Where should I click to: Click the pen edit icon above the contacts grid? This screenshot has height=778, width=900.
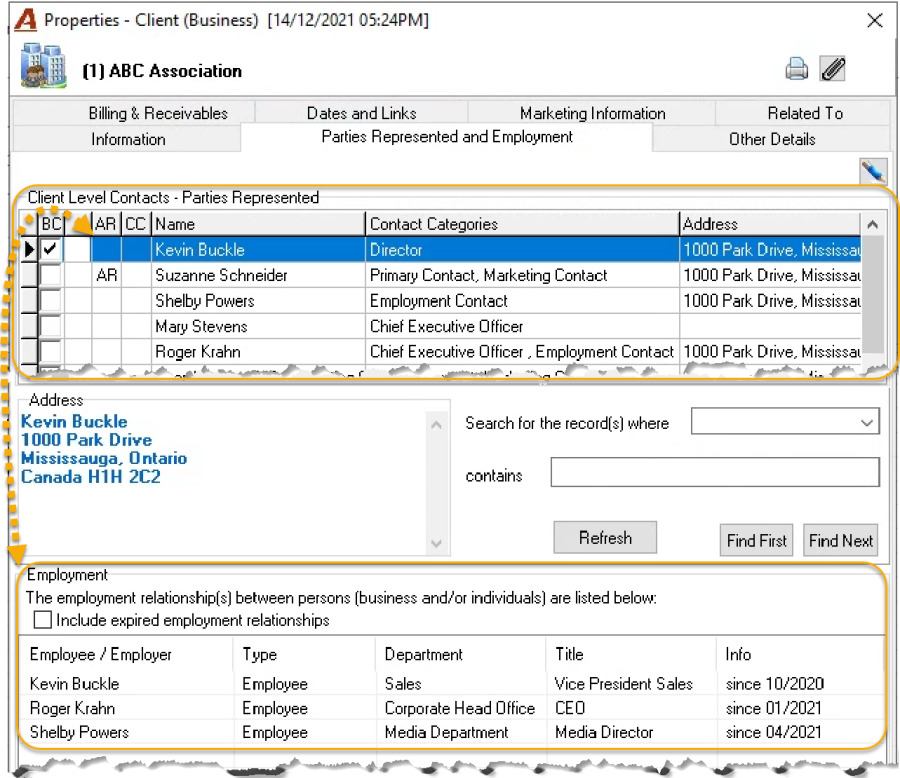(874, 171)
